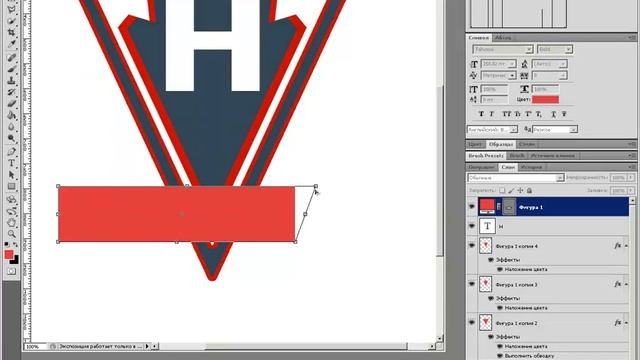Check lock transparent pixels box
The height and width of the screenshot is (360, 640).
click(502, 191)
